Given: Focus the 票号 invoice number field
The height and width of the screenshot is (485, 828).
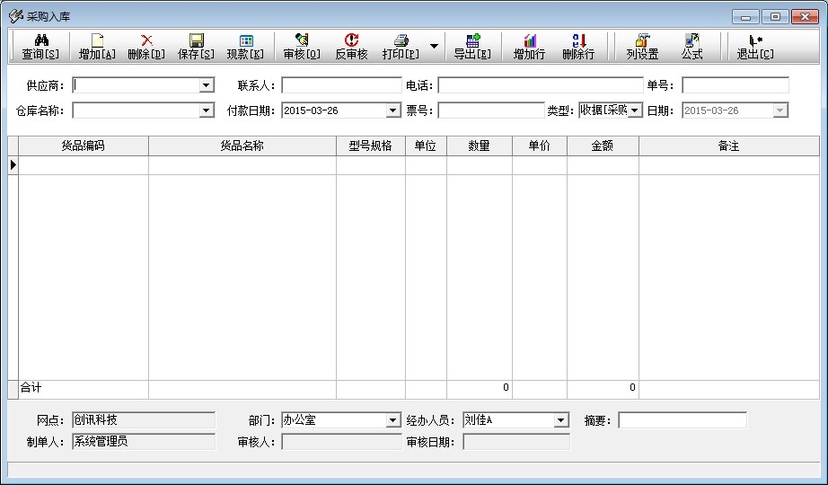Looking at the screenshot, I should pyautogui.click(x=491, y=110).
